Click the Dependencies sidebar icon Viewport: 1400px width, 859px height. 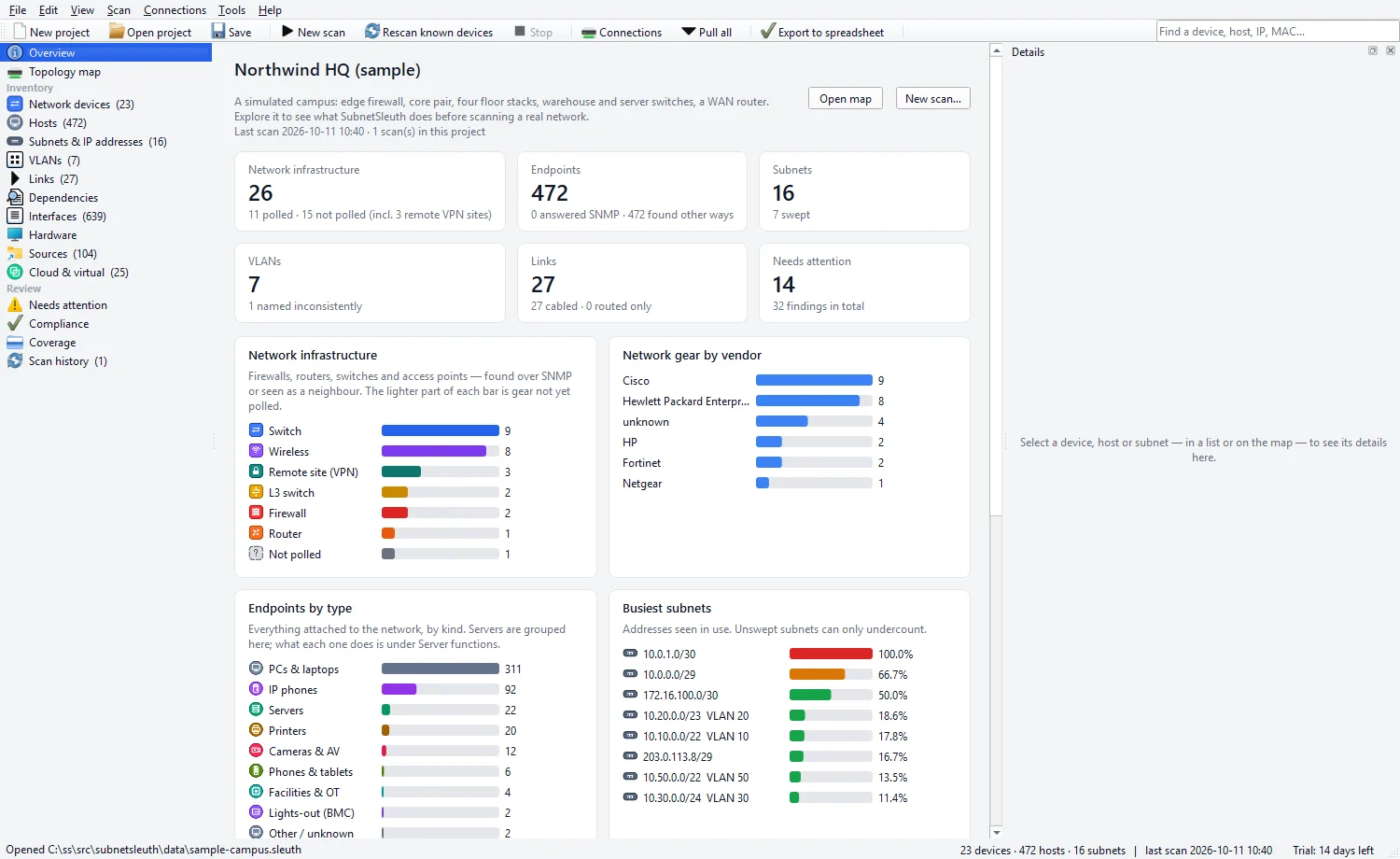point(15,198)
